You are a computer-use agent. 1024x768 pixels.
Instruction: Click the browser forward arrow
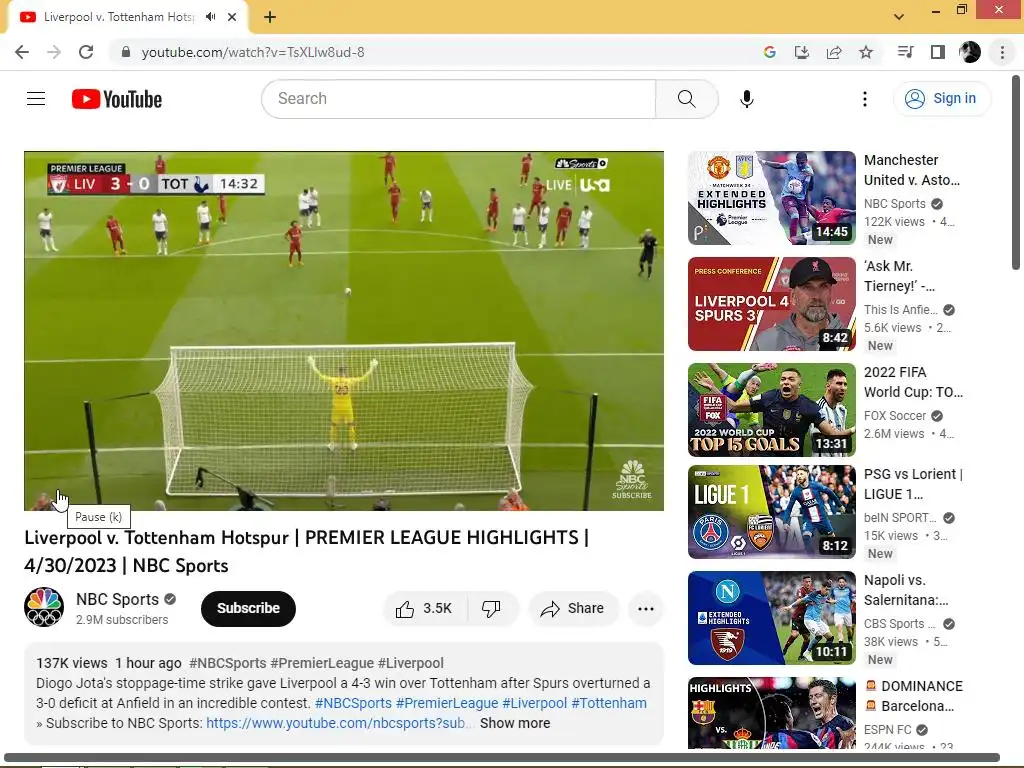(54, 52)
